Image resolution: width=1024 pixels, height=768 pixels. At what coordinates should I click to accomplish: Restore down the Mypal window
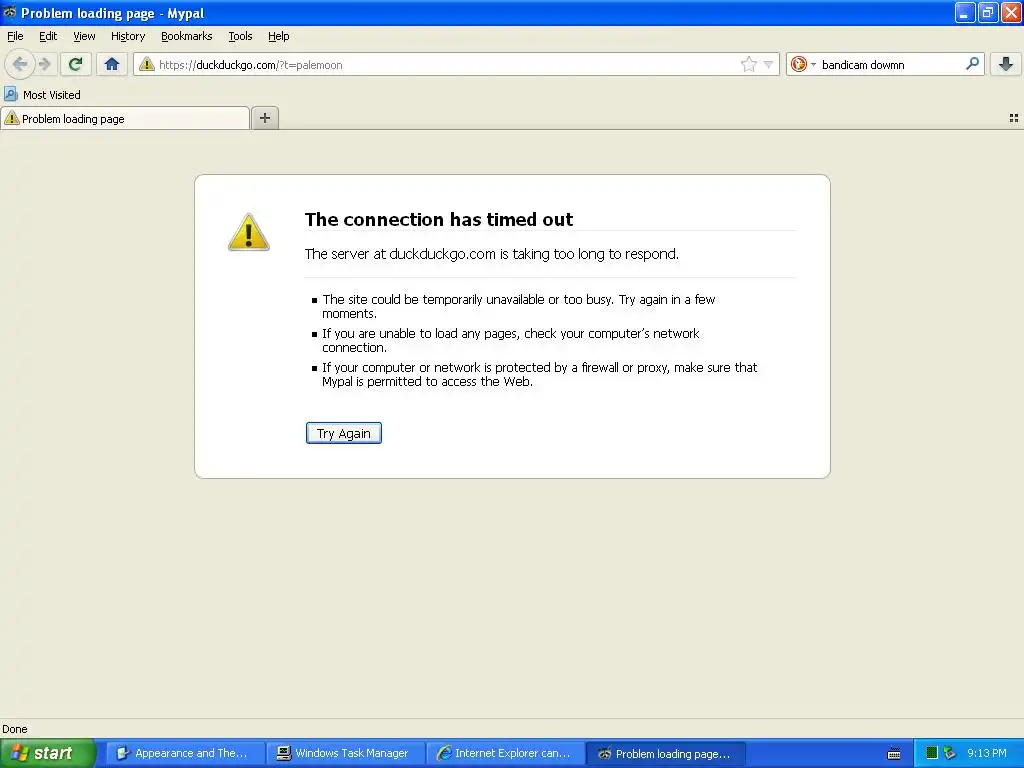point(988,12)
